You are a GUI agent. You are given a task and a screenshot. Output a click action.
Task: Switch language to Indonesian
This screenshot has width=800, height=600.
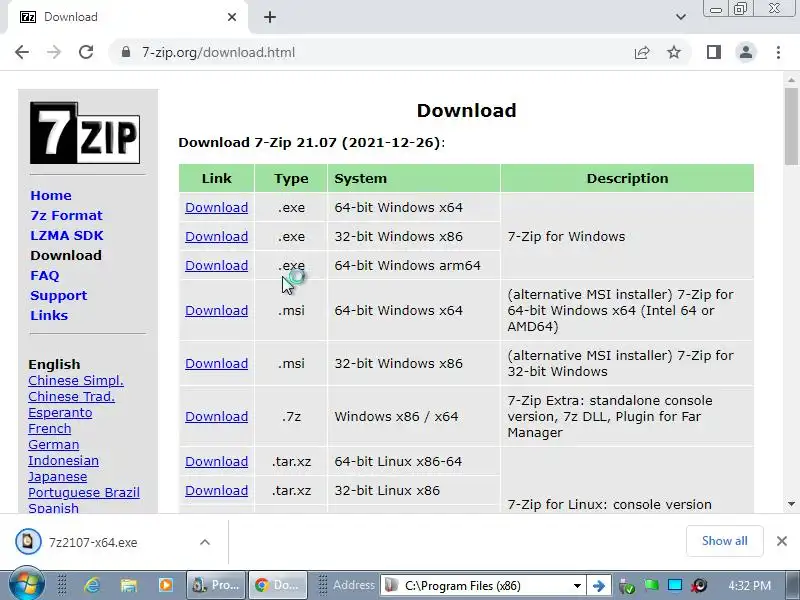pos(63,461)
